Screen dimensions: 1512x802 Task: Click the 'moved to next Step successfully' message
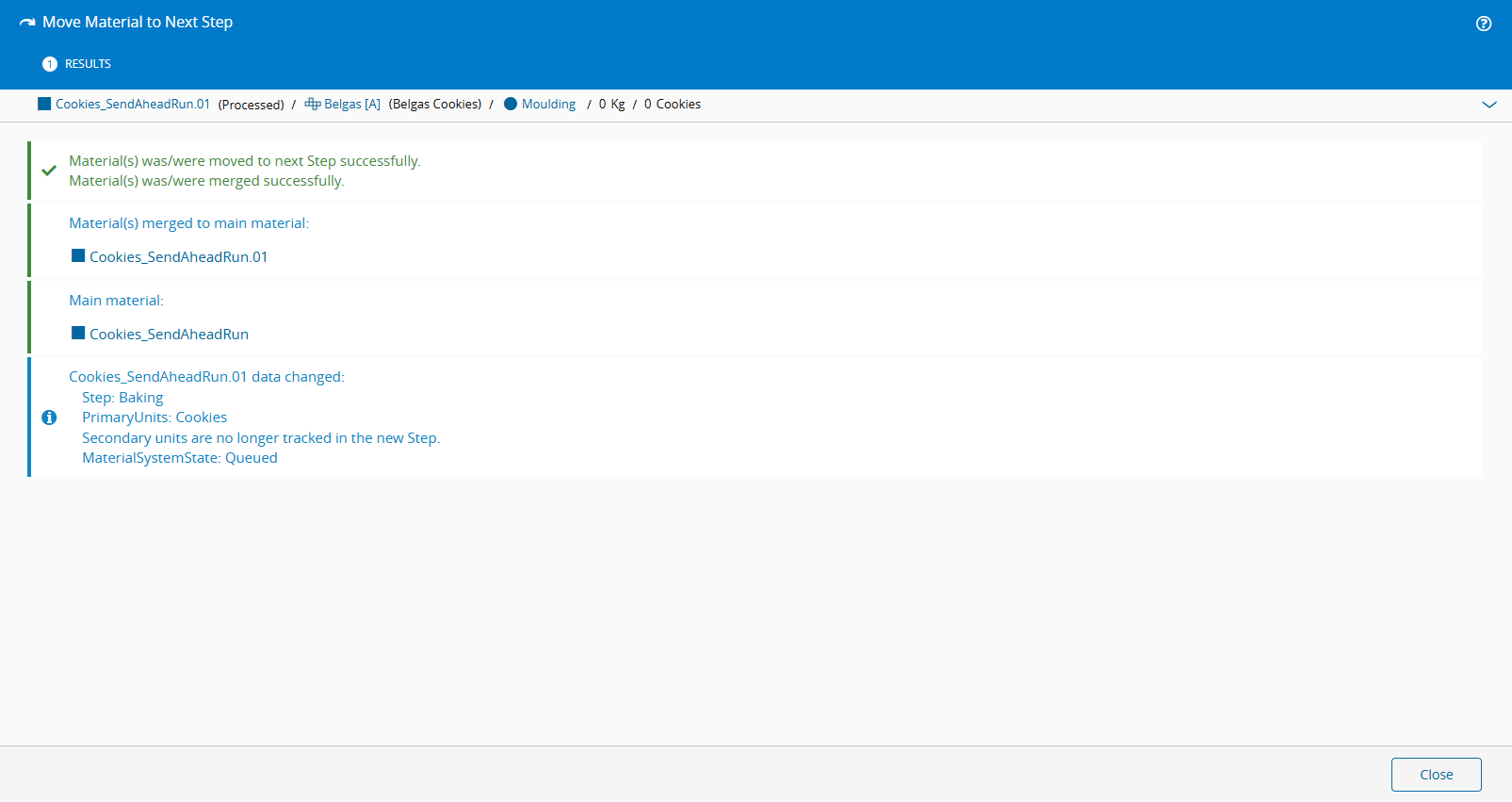(x=245, y=161)
